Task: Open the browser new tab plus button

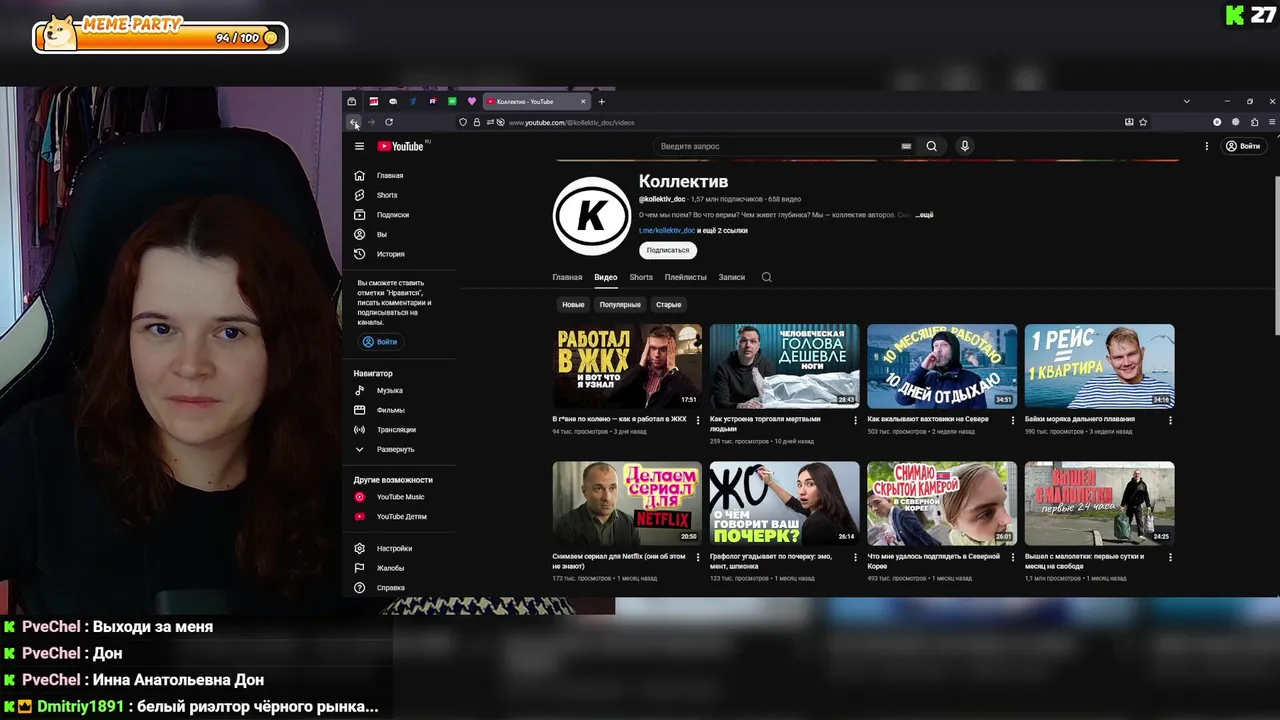Action: (601, 101)
